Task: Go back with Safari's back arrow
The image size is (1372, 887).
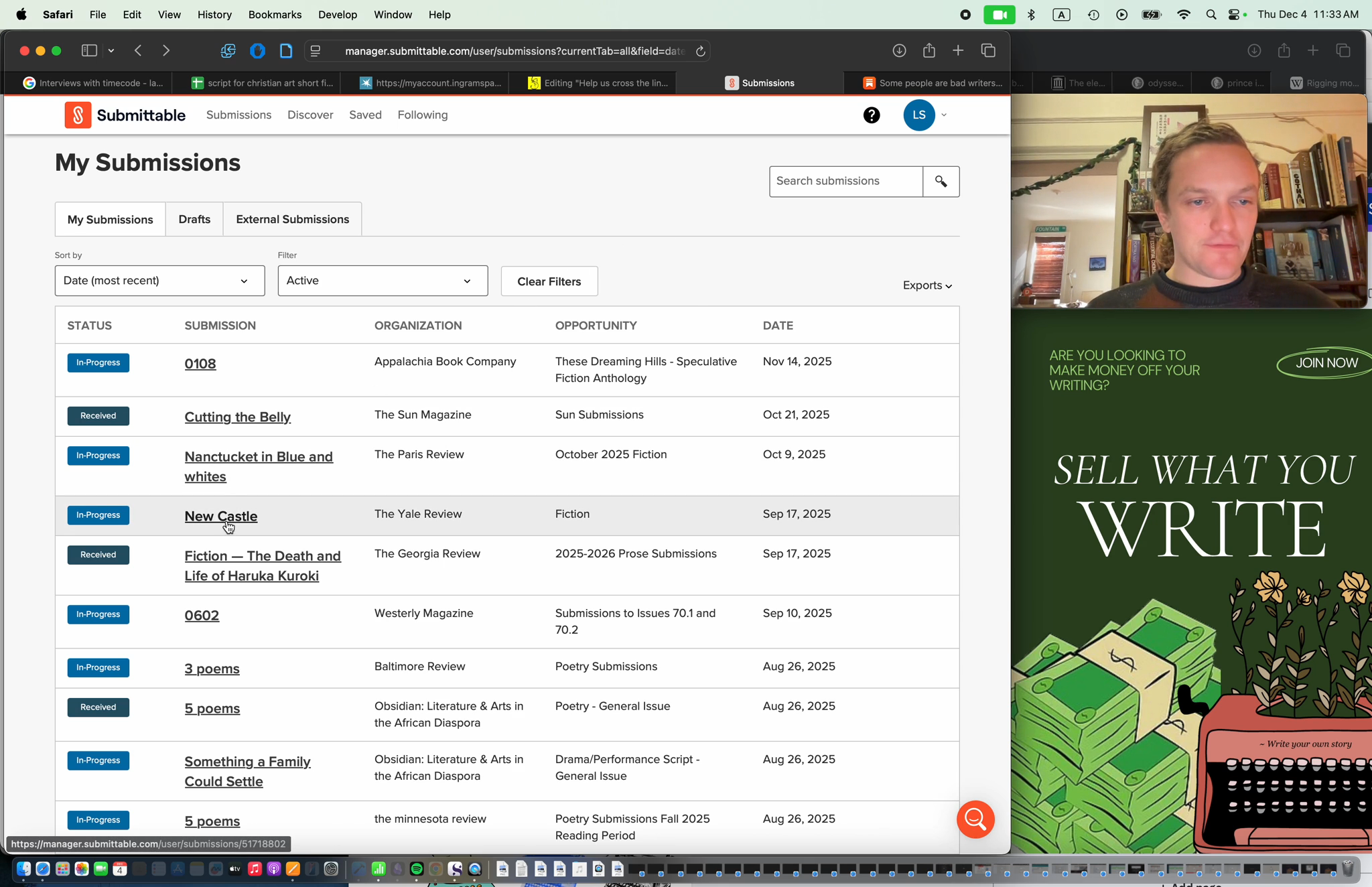Action: pos(138,51)
